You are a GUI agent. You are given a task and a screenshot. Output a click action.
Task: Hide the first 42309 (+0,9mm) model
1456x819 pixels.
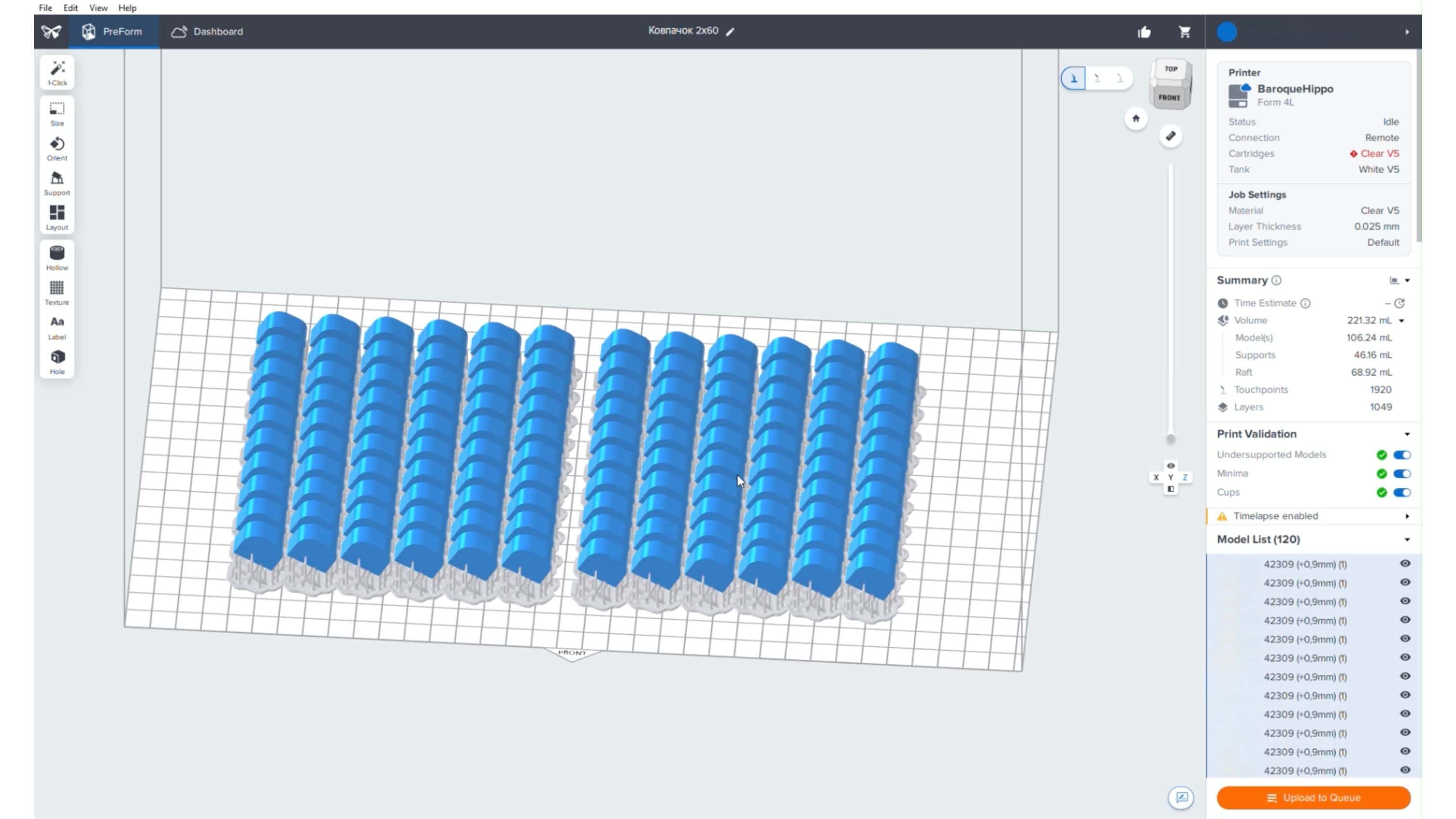tap(1405, 563)
